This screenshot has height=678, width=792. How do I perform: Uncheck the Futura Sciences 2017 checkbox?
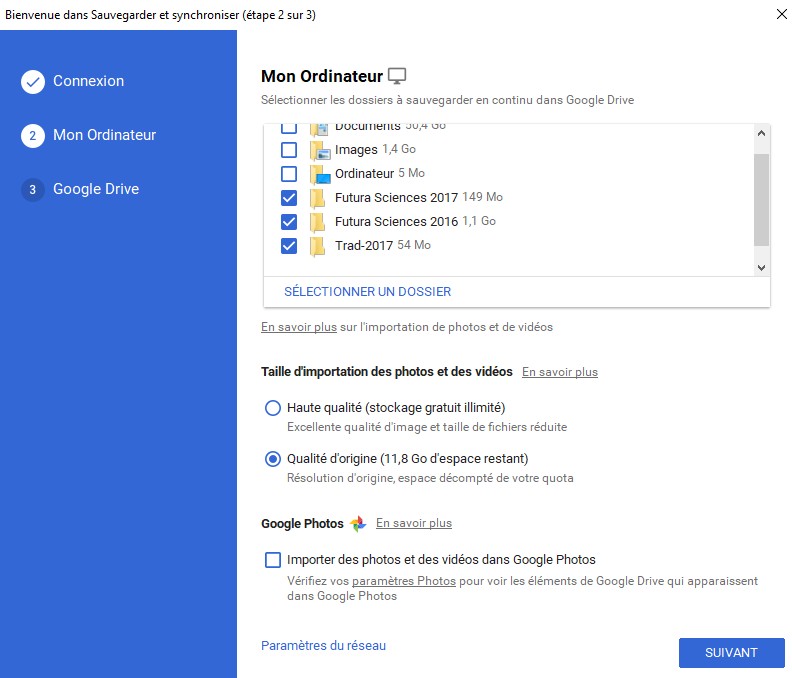point(289,198)
